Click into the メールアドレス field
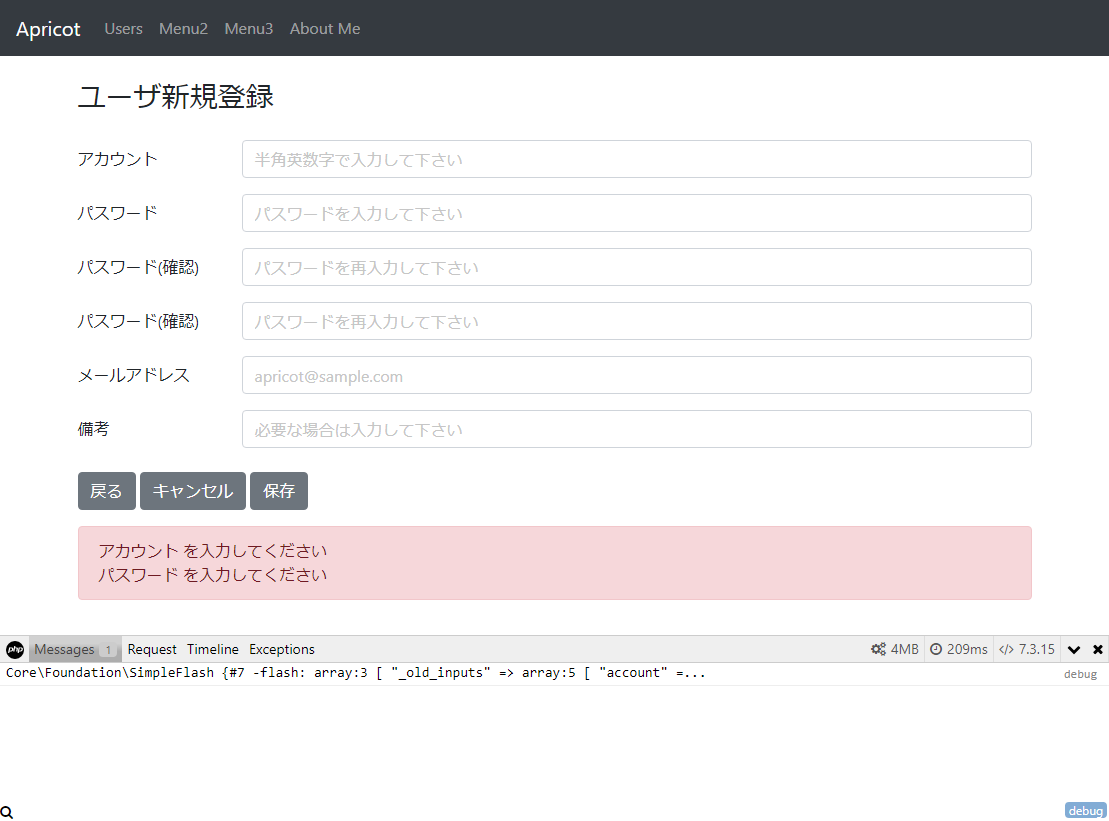1109x821 pixels. (636, 375)
